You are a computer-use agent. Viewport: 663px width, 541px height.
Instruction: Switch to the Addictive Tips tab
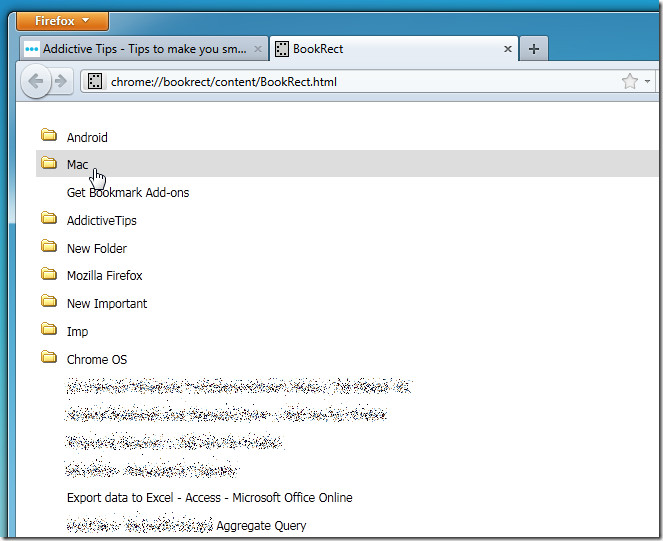144,49
